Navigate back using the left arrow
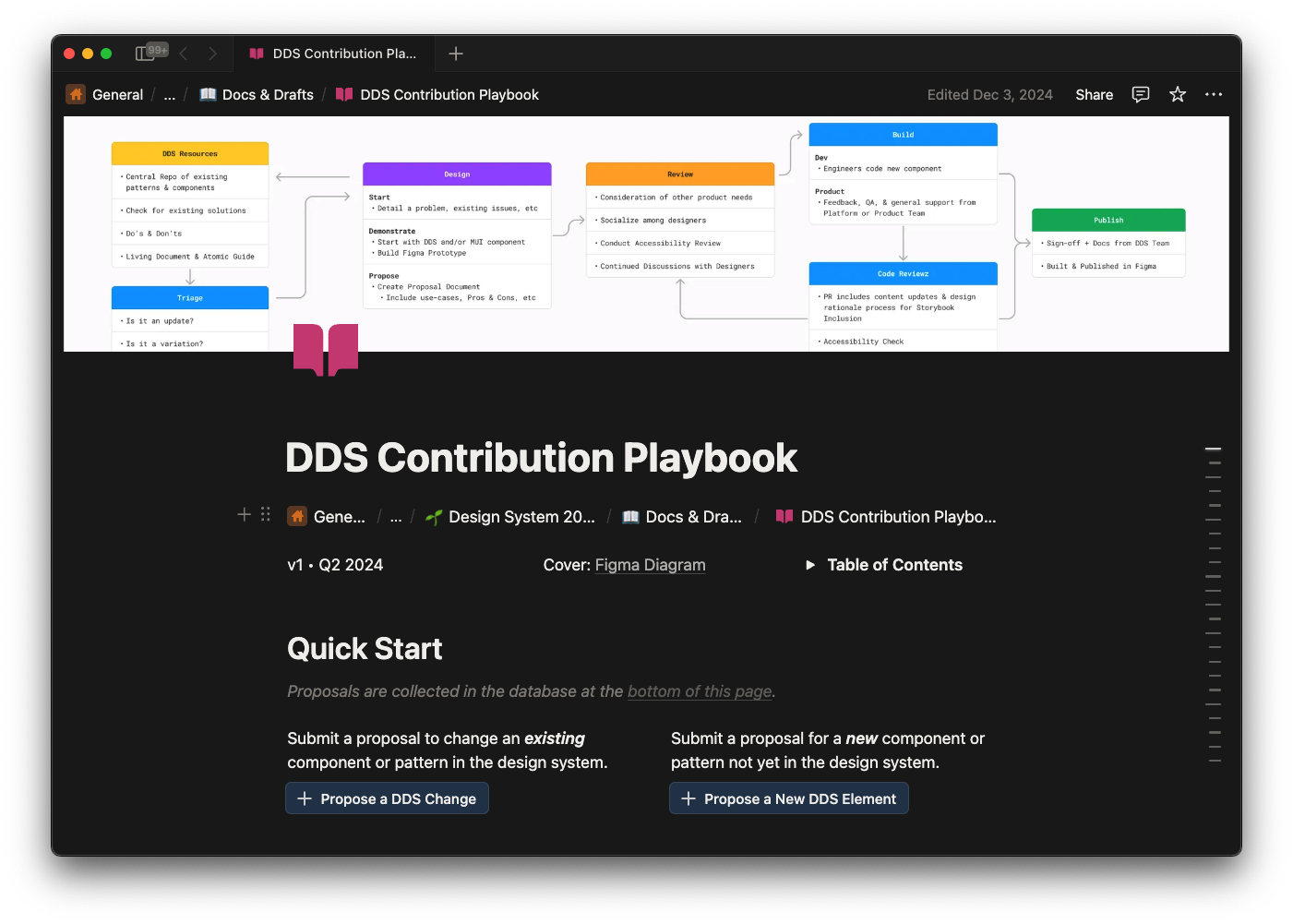 click(184, 54)
